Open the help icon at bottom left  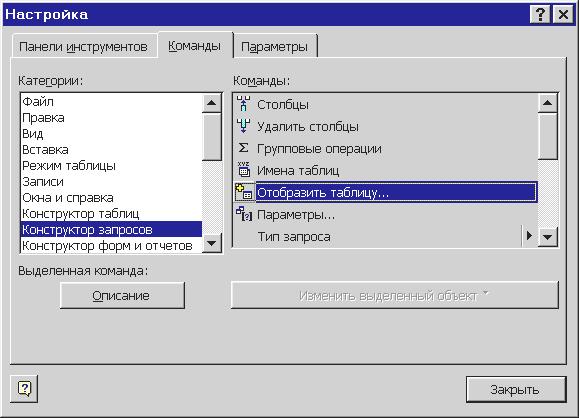[24, 388]
